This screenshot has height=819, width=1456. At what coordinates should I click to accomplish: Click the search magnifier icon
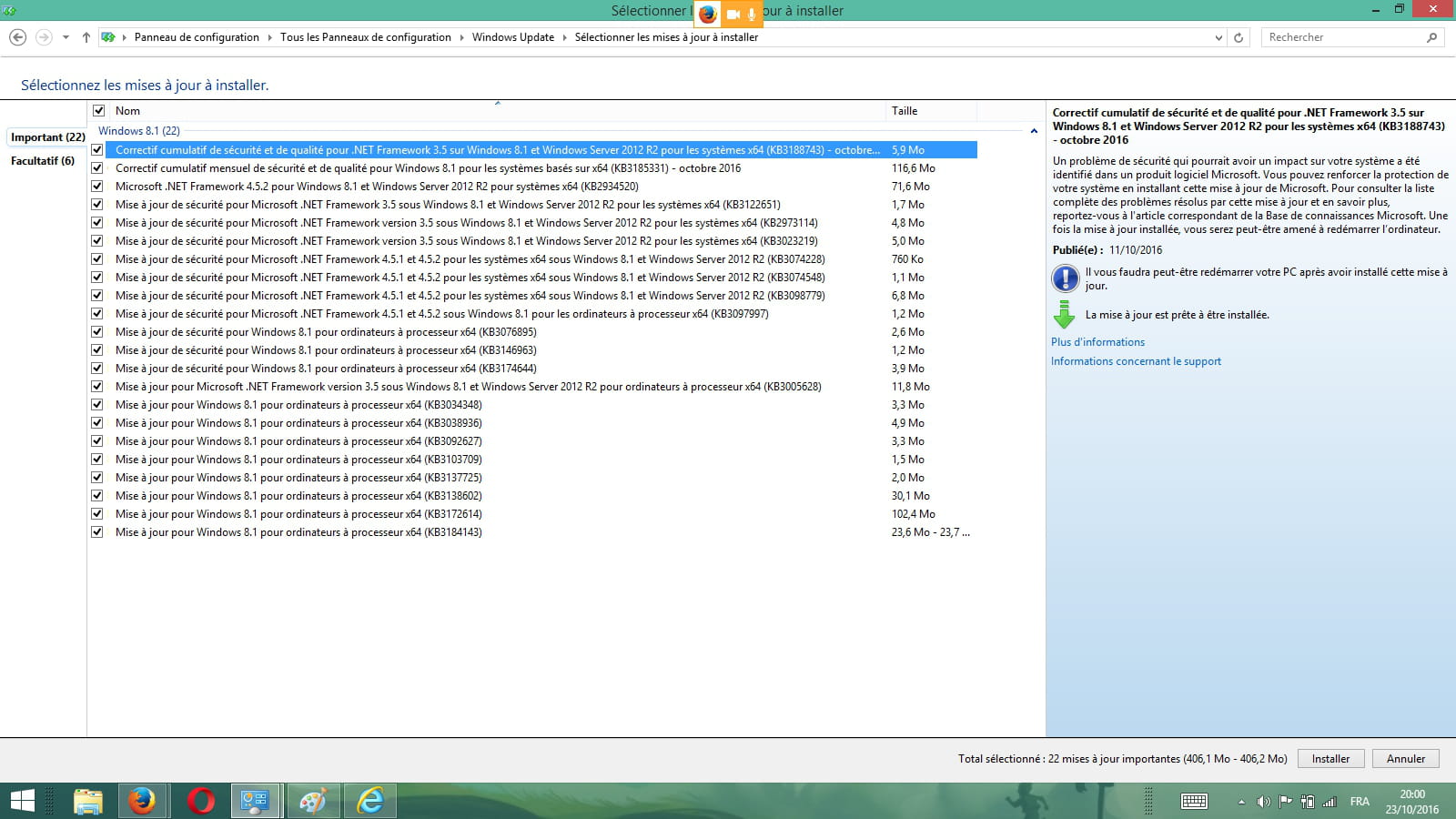click(1431, 37)
